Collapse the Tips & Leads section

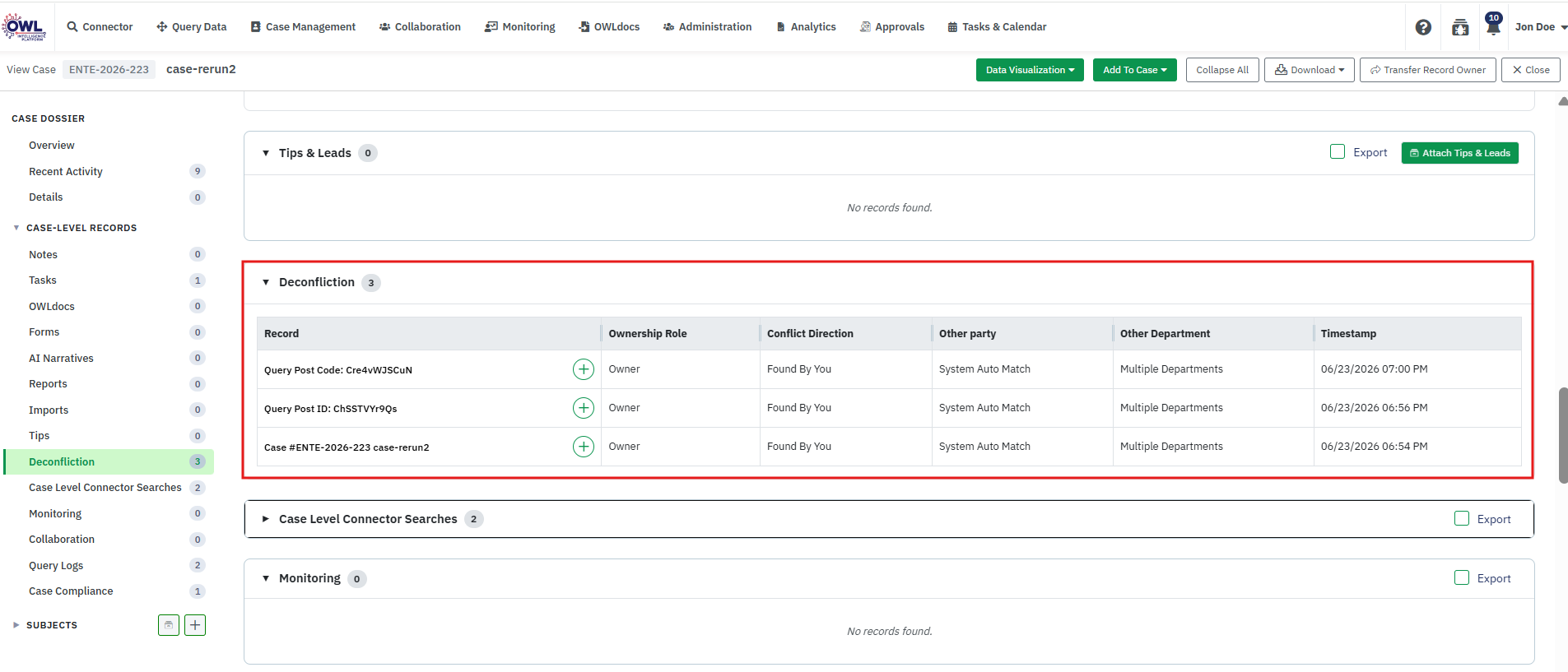[x=266, y=153]
